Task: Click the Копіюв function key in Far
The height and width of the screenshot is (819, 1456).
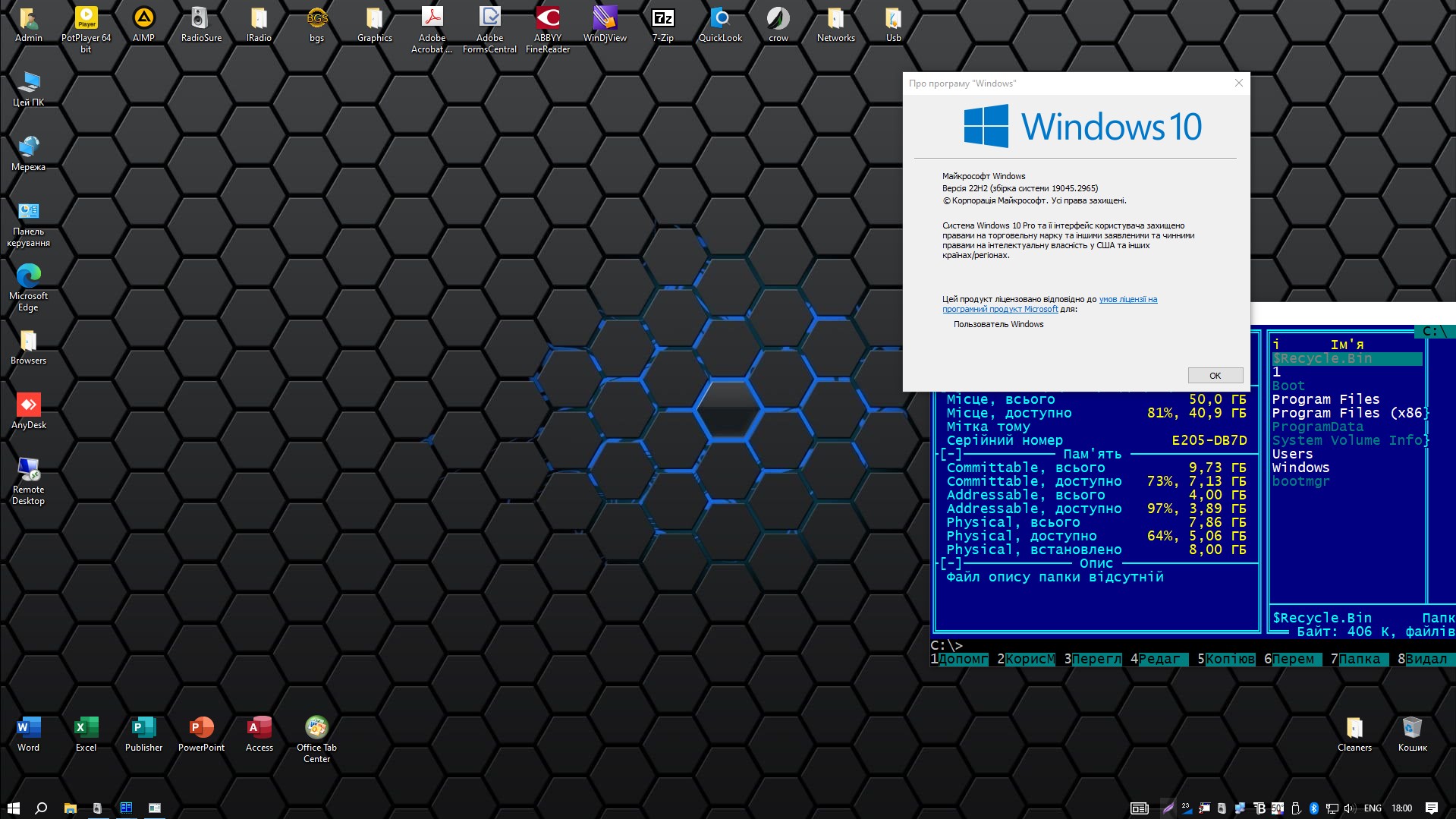Action: click(x=1229, y=659)
